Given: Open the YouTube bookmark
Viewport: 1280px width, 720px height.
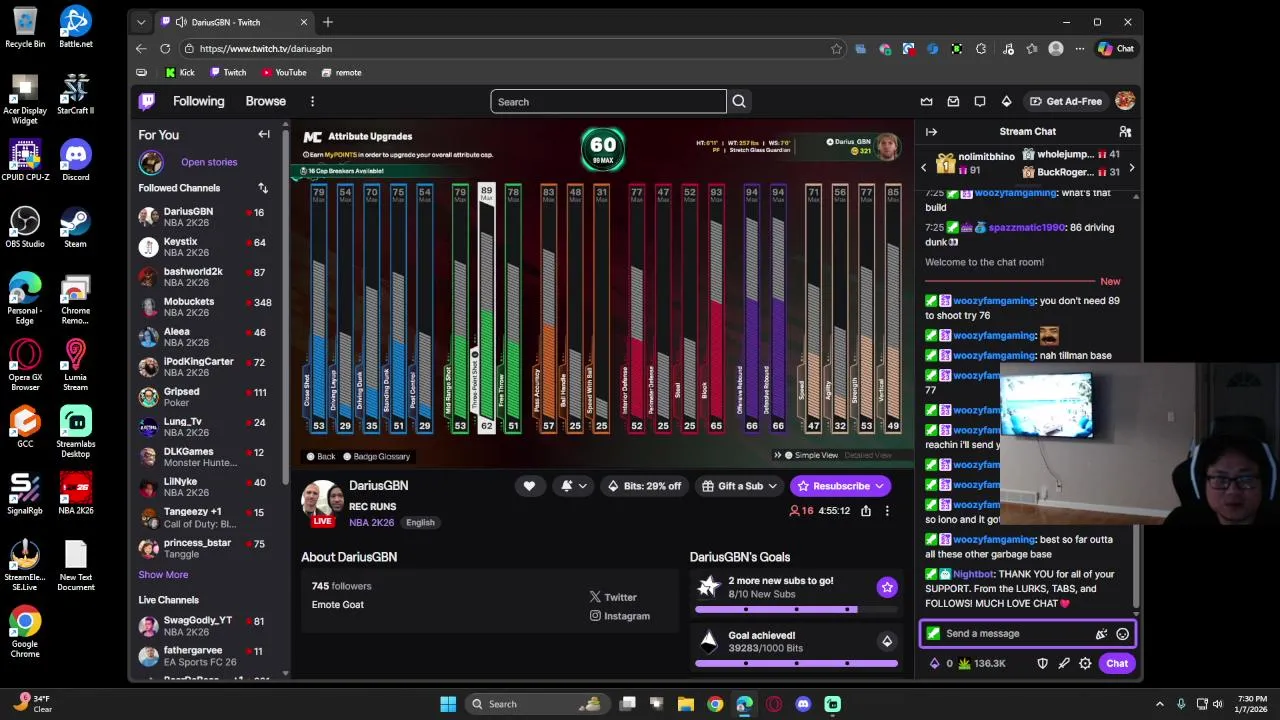Looking at the screenshot, I should tap(284, 72).
